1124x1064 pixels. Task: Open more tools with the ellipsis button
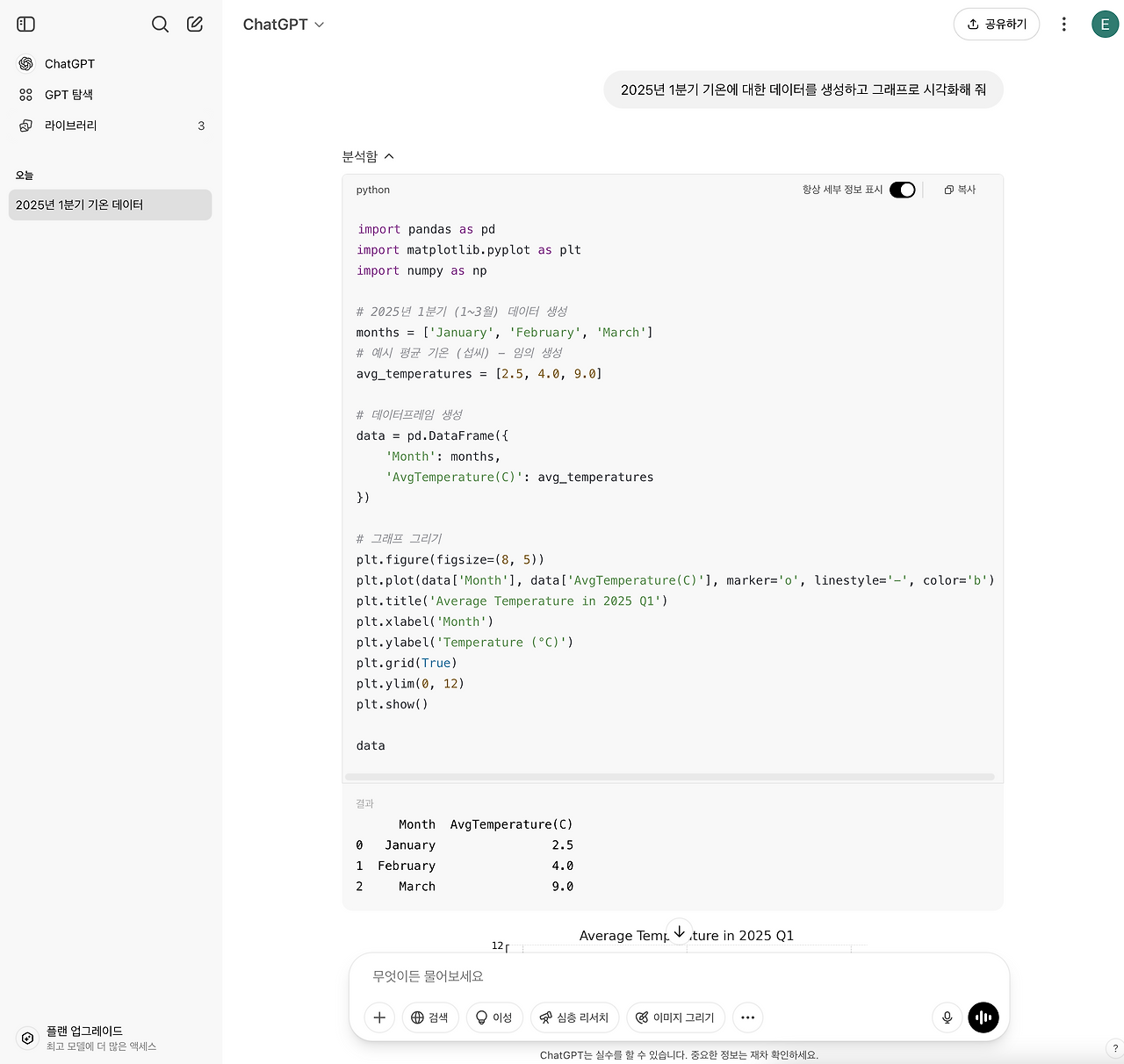pos(748,1017)
